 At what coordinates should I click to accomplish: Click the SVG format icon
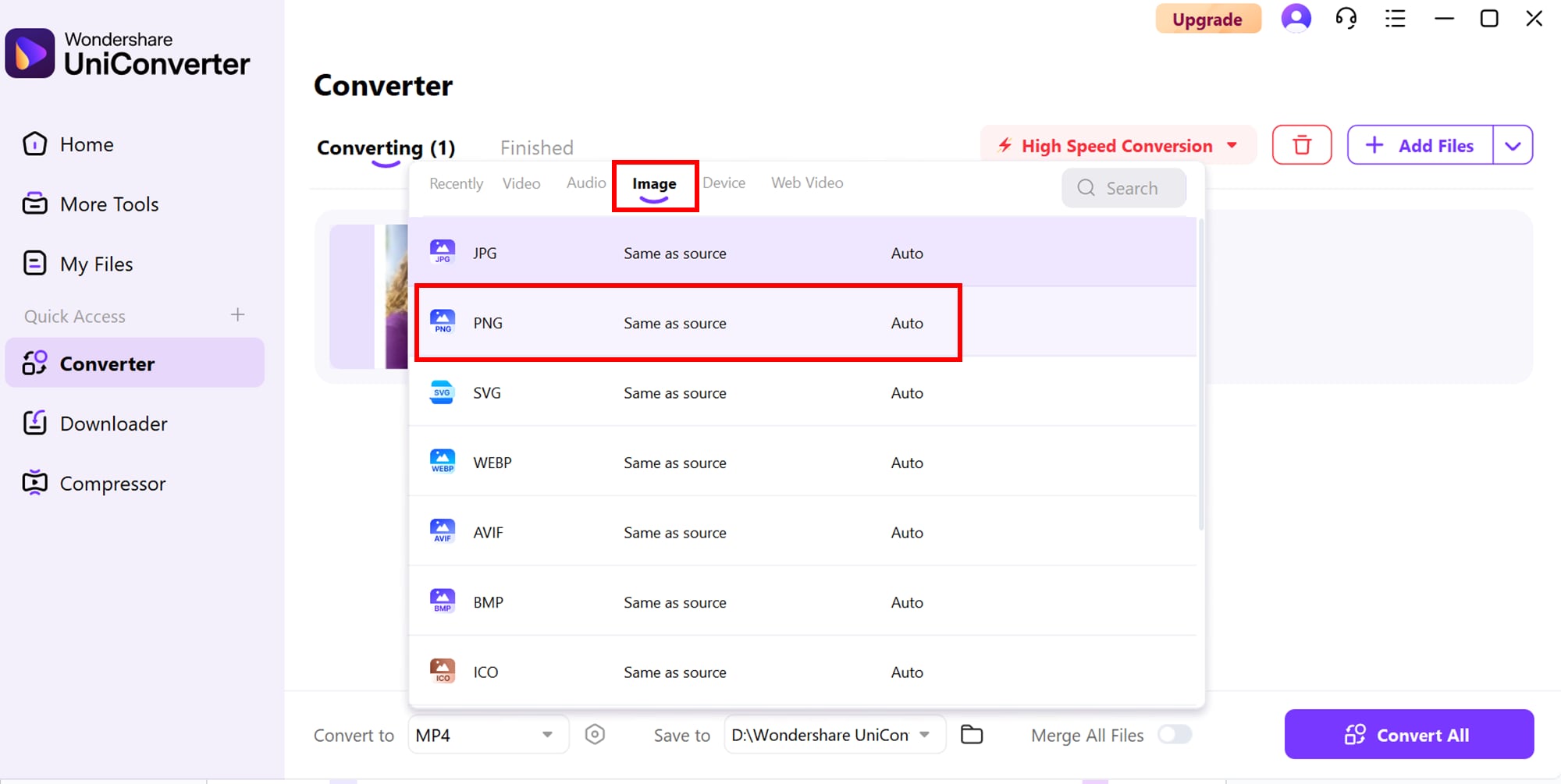[443, 392]
